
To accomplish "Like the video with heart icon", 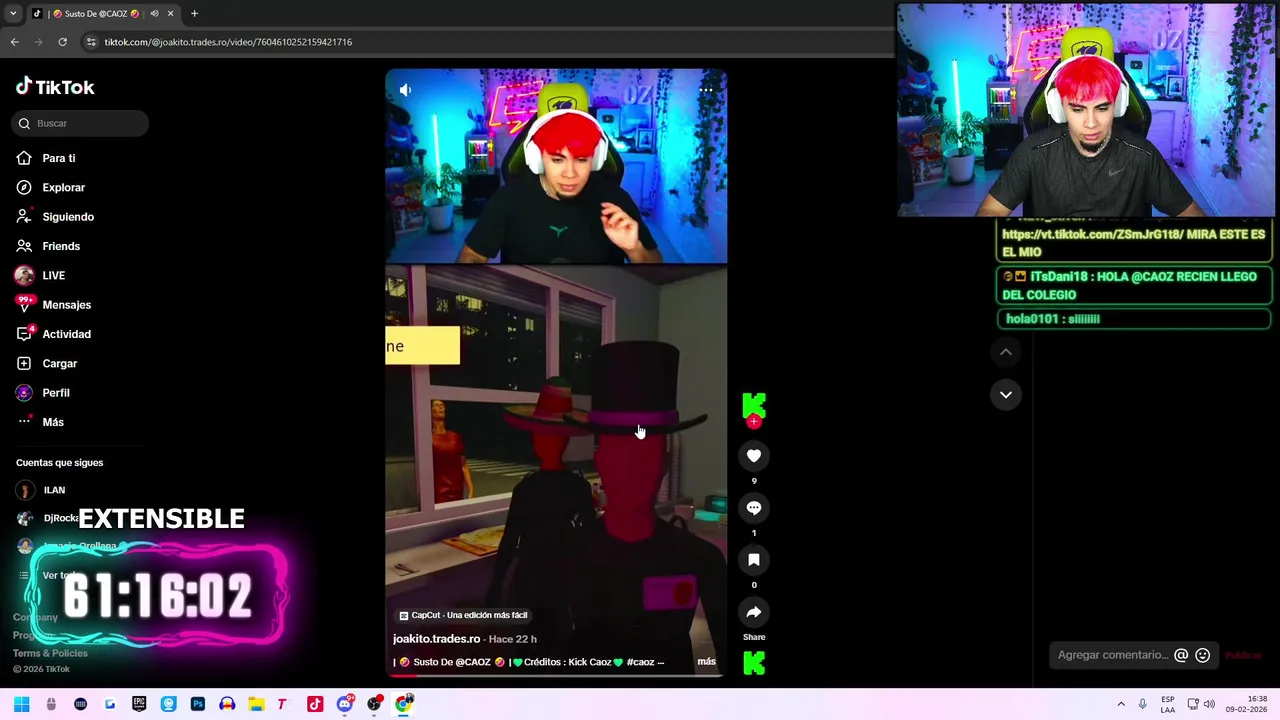I will pyautogui.click(x=754, y=456).
